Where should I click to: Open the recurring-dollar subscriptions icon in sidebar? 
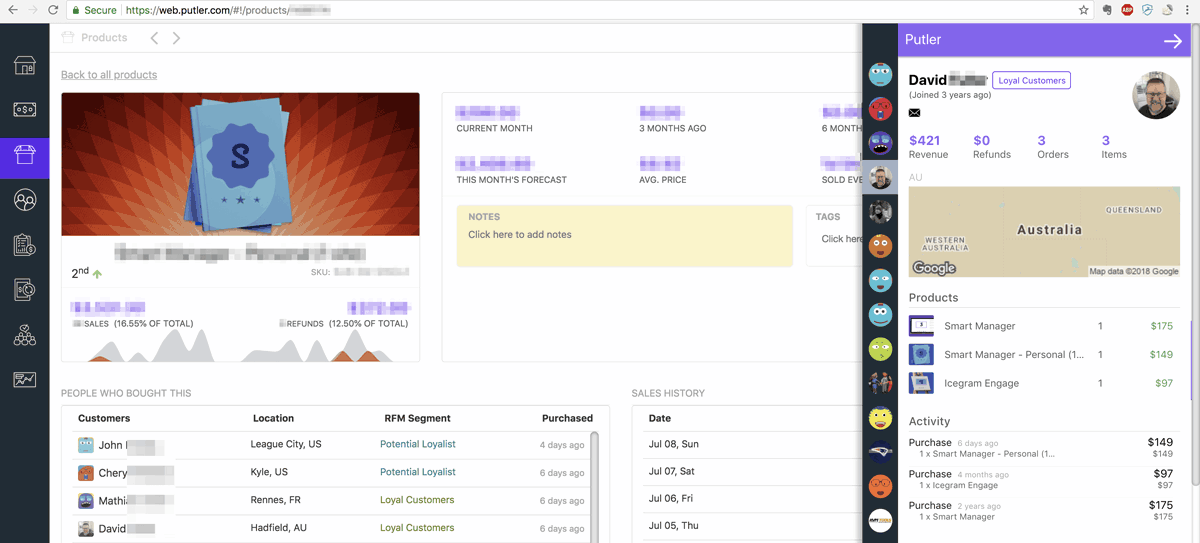25,290
